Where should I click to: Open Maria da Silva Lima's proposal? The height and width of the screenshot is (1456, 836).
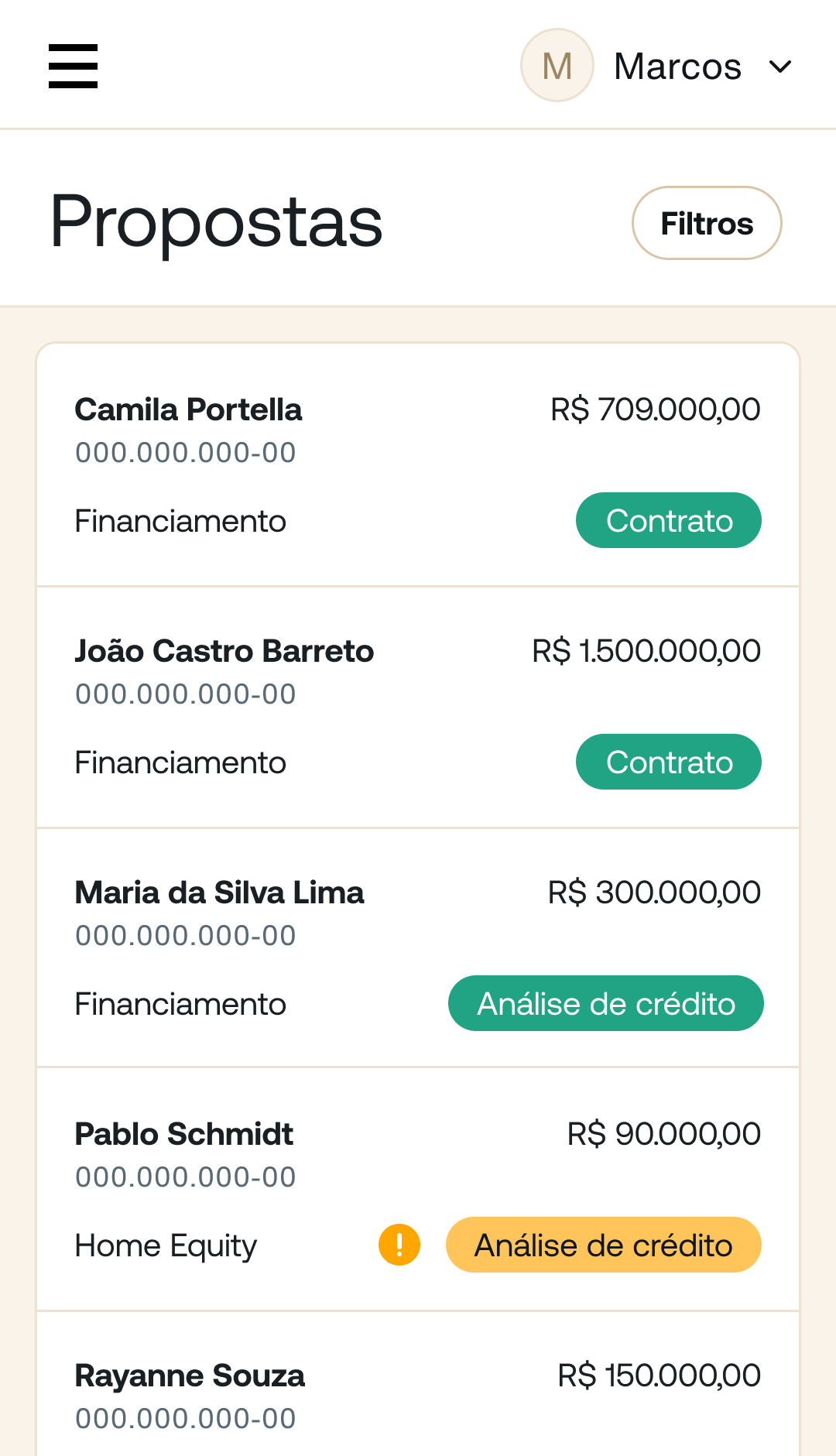coord(219,892)
